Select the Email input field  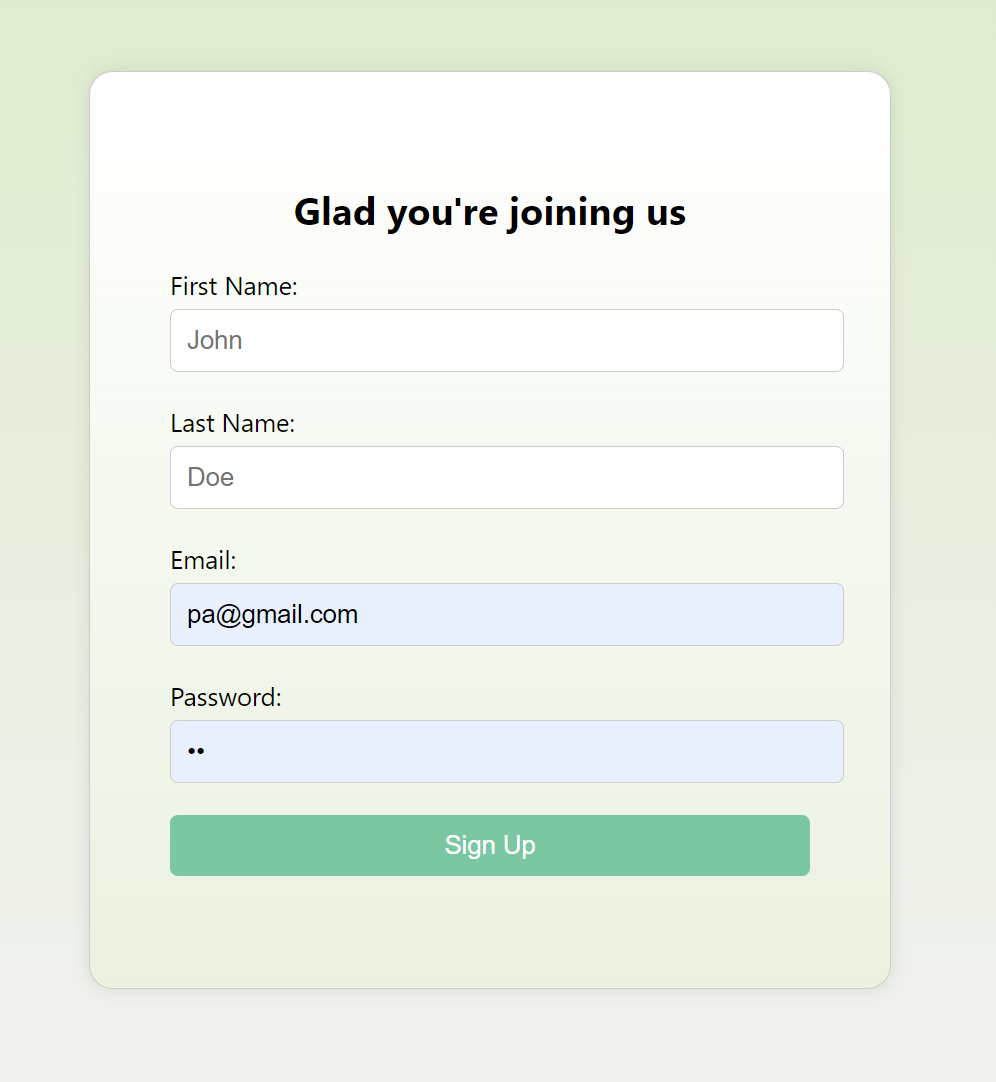click(x=506, y=614)
